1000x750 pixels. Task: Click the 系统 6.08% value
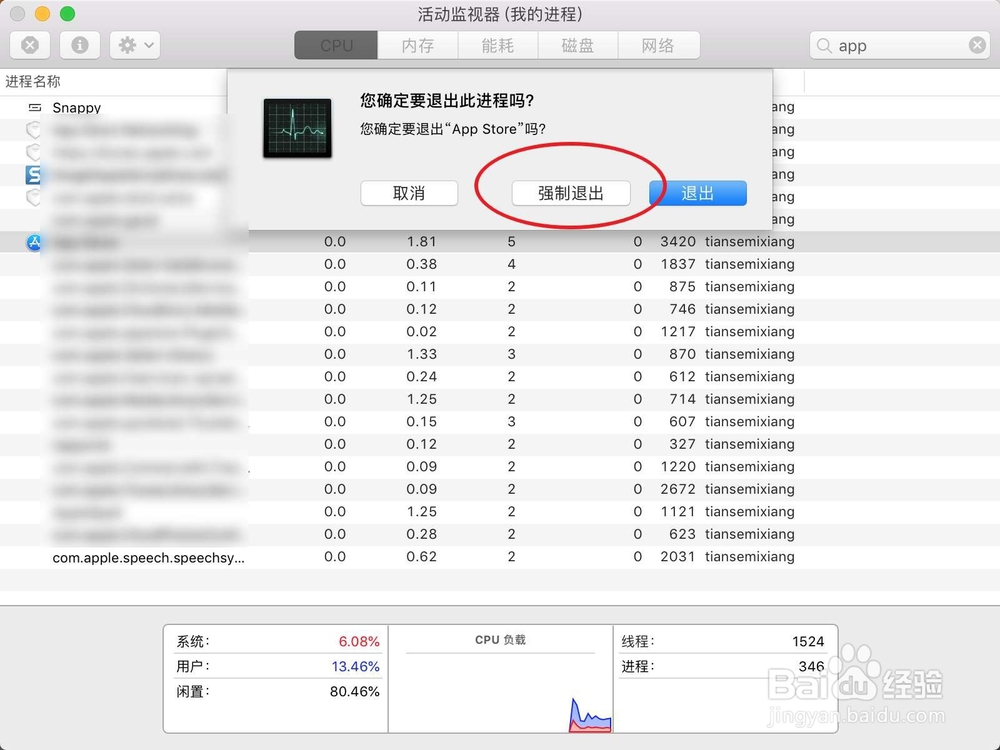tap(358, 642)
